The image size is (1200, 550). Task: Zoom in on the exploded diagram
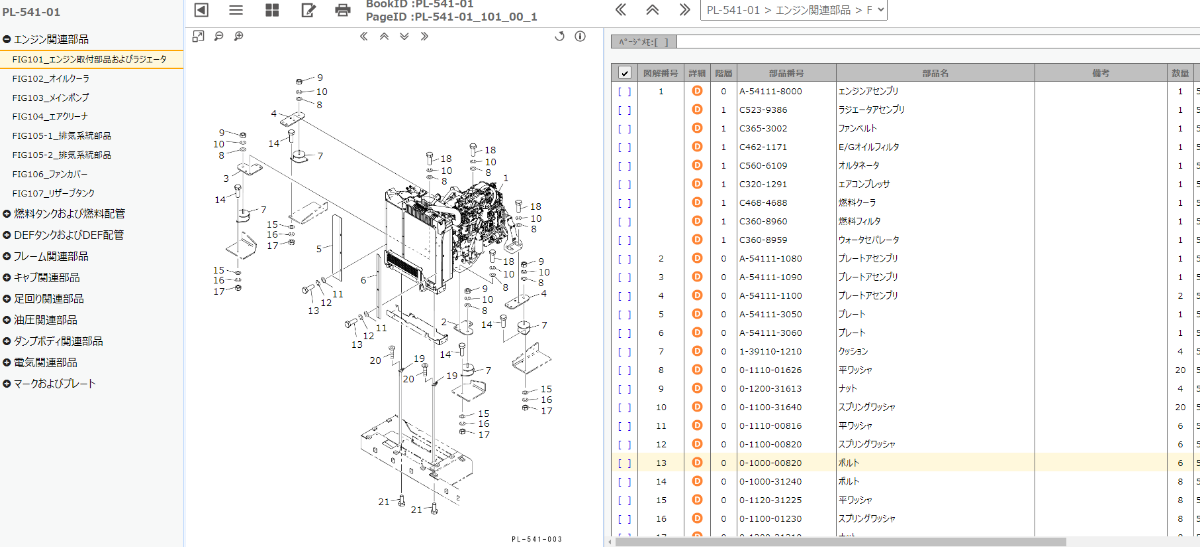pyautogui.click(x=238, y=36)
